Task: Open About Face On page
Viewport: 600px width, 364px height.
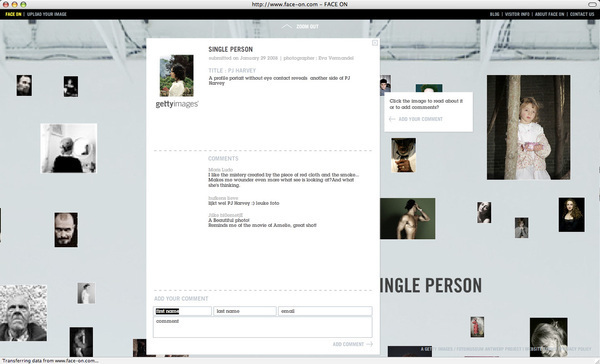Action: tap(549, 14)
